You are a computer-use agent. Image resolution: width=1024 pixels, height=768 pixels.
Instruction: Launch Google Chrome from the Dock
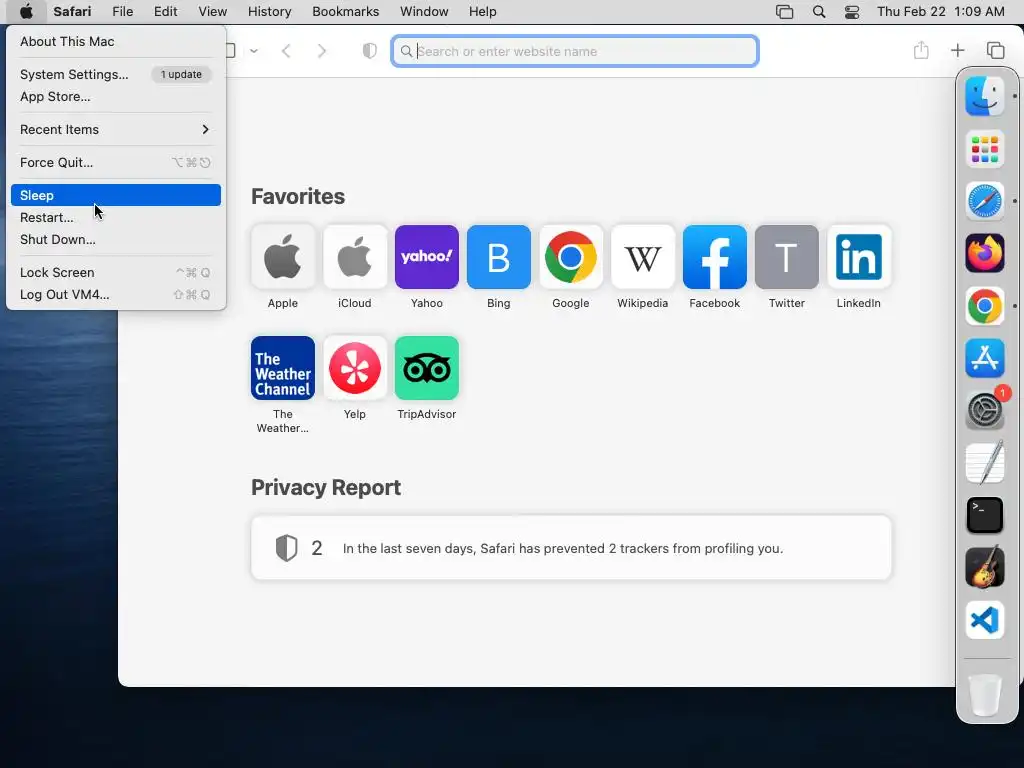click(985, 306)
